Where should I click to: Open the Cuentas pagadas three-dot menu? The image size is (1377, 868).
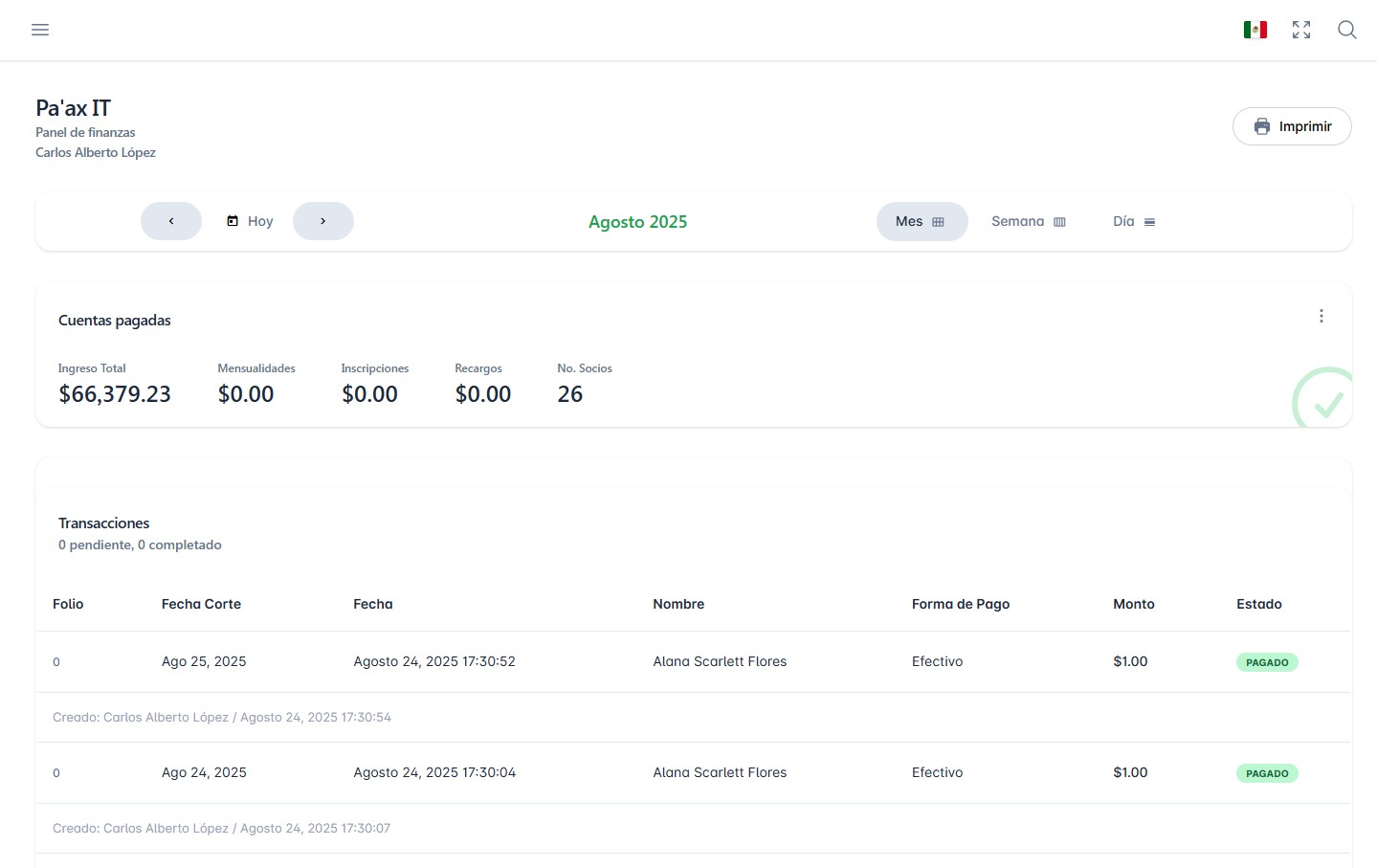tap(1321, 316)
